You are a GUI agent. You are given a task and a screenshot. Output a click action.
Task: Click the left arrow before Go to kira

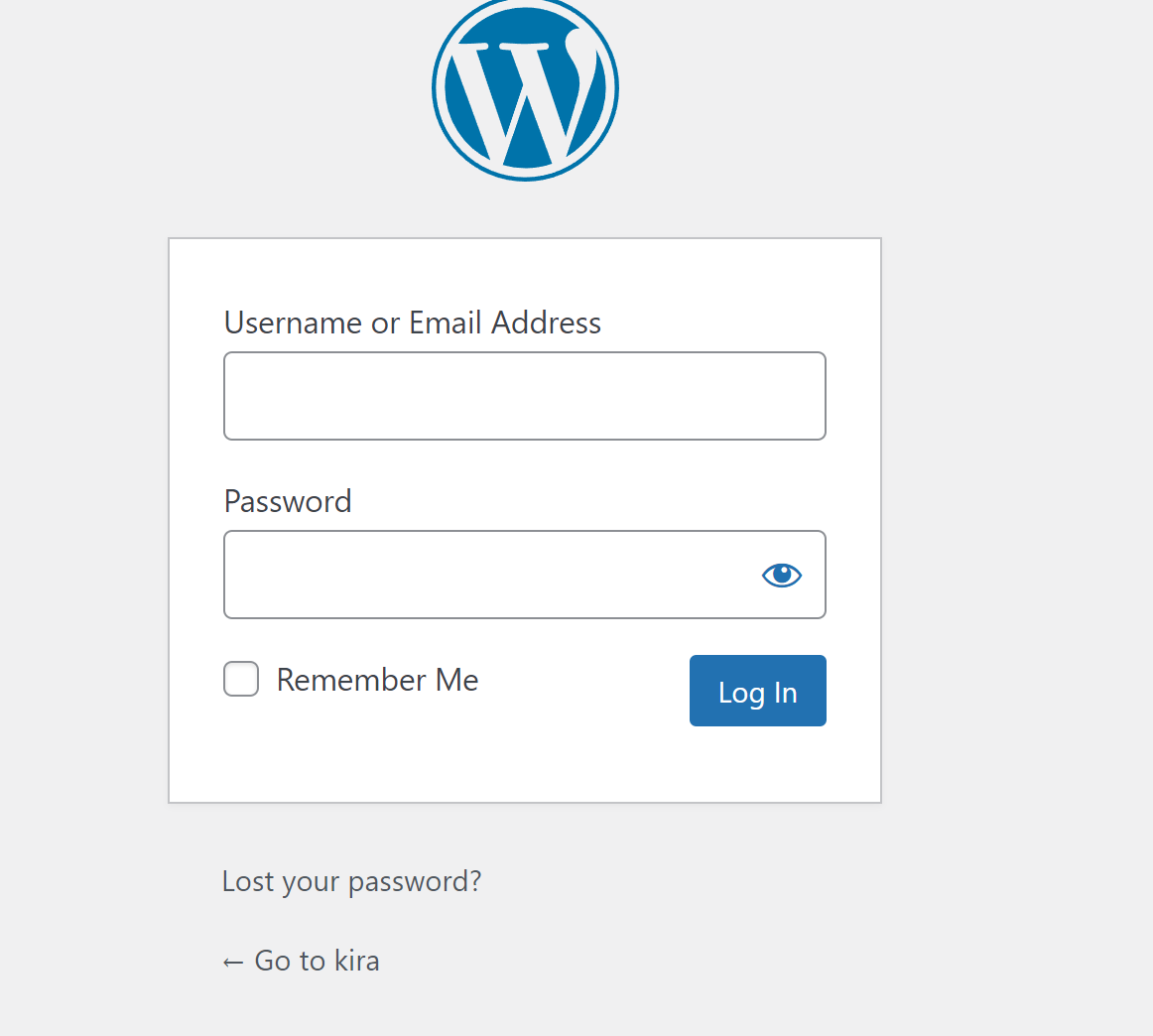click(x=233, y=962)
